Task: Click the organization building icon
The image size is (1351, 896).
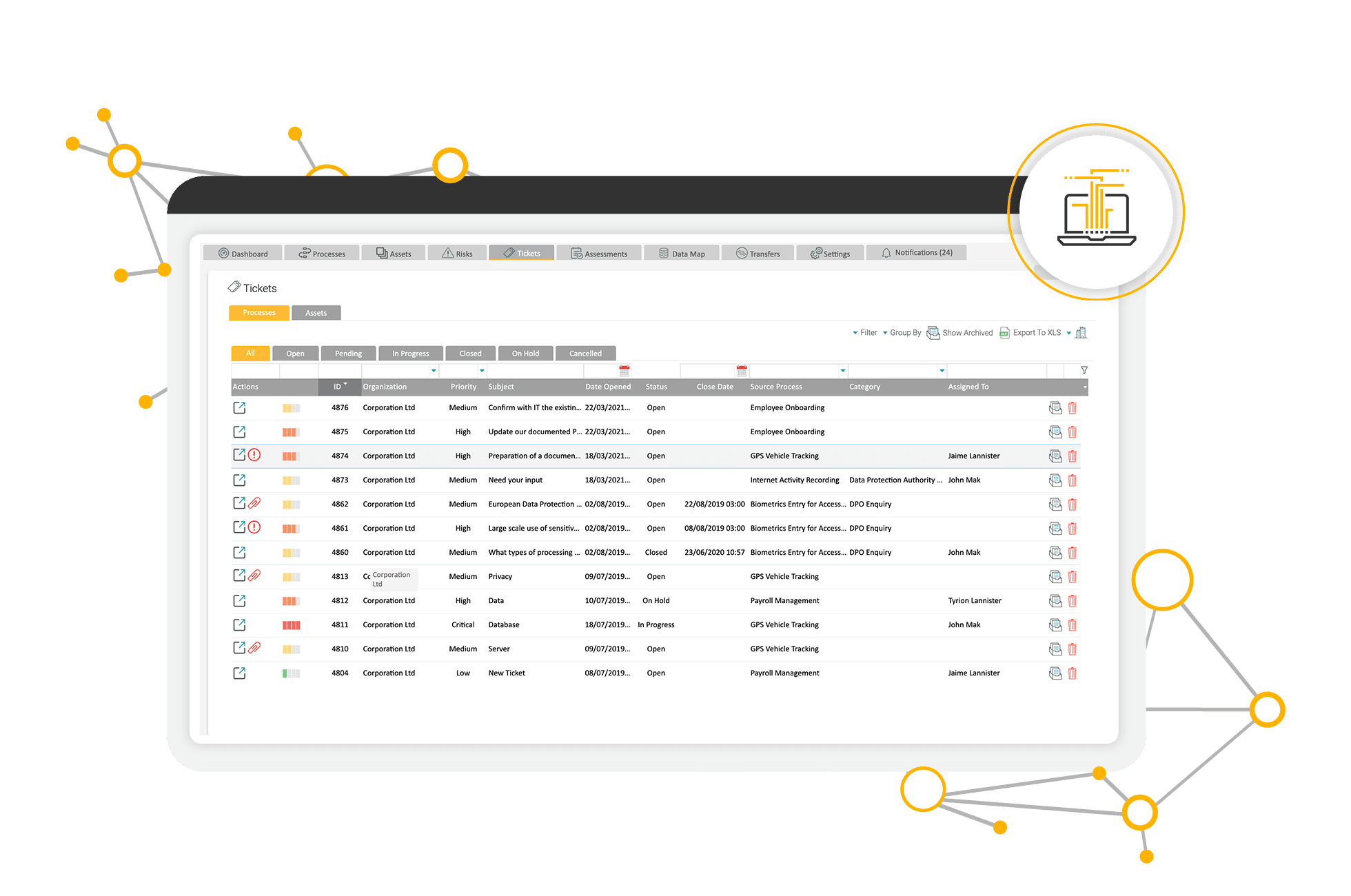Action: coord(1081,333)
